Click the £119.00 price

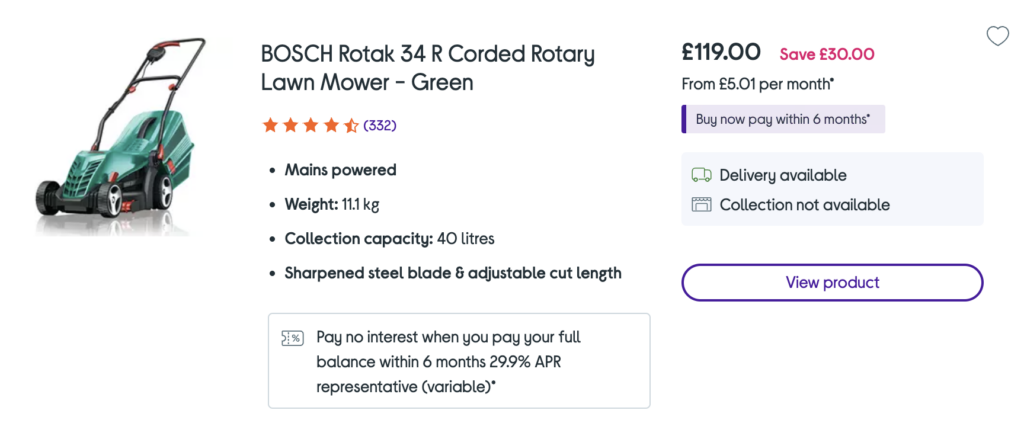[x=720, y=52]
